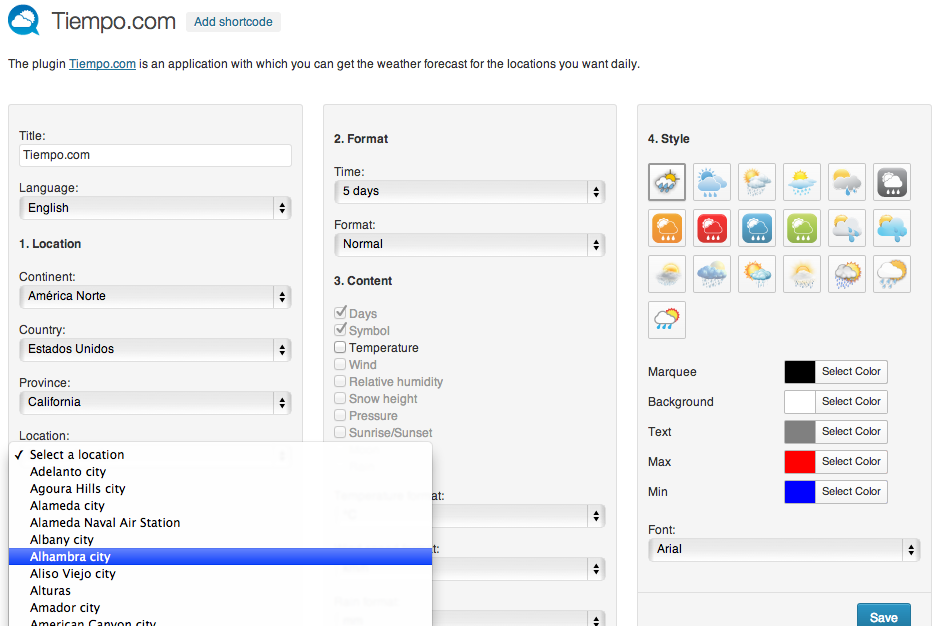The image size is (945, 626).
Task: Choose Alturas in the location list
Action: [221, 590]
